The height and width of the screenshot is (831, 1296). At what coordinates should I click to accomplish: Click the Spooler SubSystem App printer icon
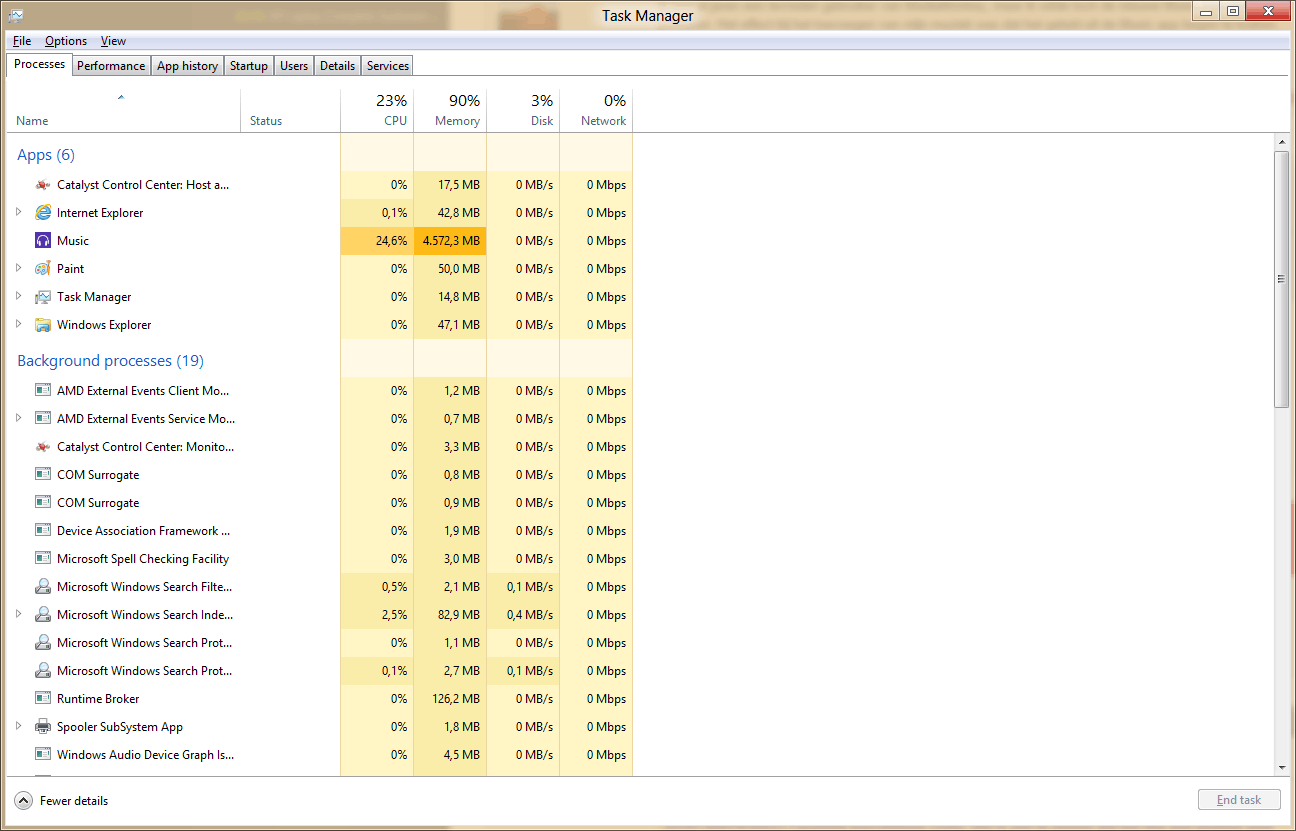point(43,727)
